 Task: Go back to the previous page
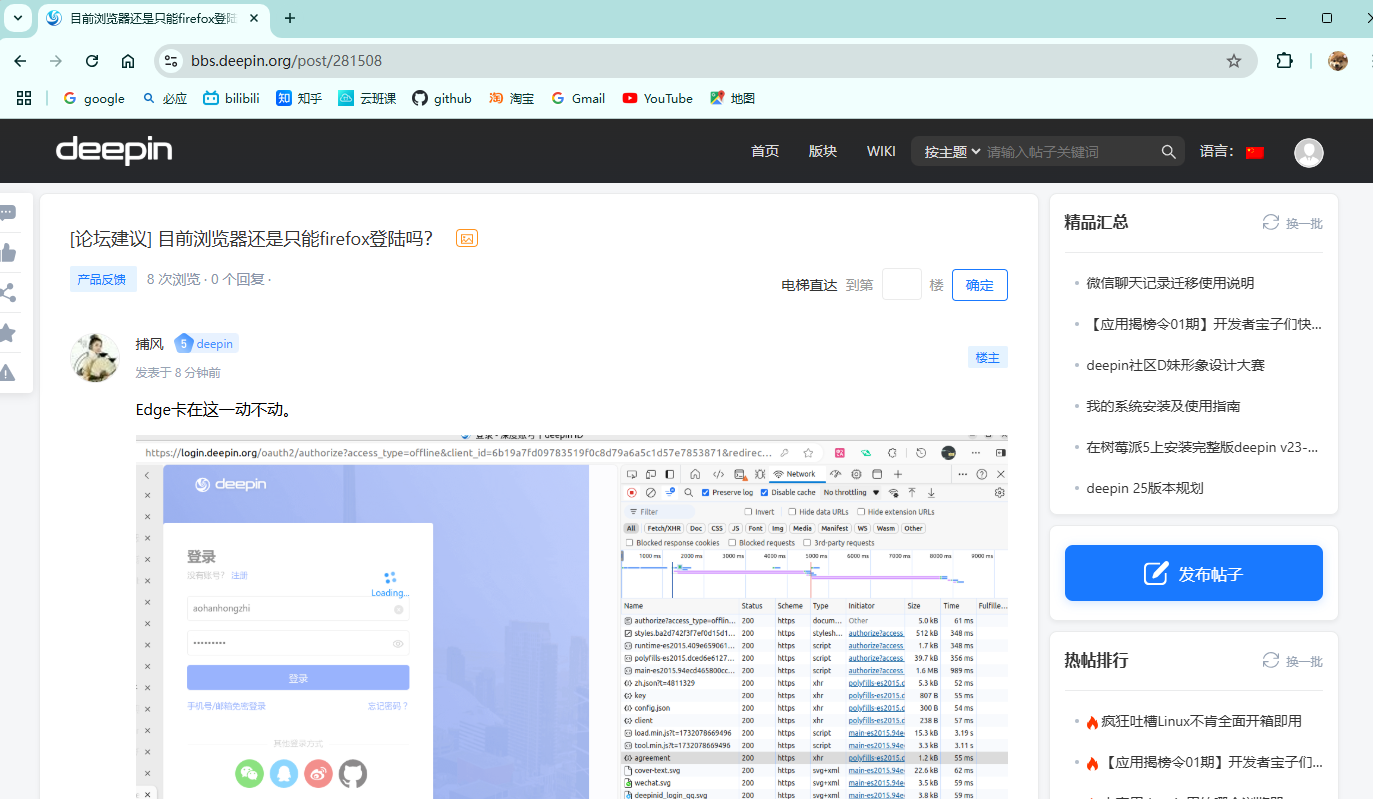20,61
